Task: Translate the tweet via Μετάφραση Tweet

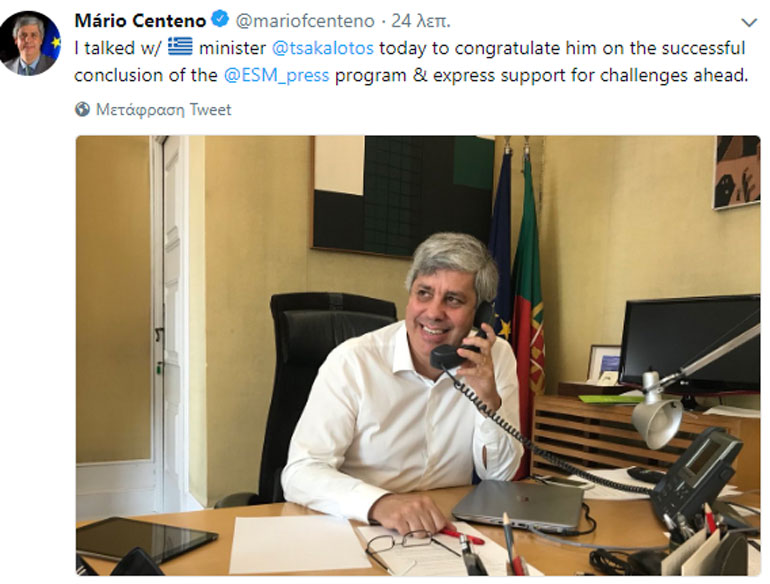Action: click(x=163, y=109)
